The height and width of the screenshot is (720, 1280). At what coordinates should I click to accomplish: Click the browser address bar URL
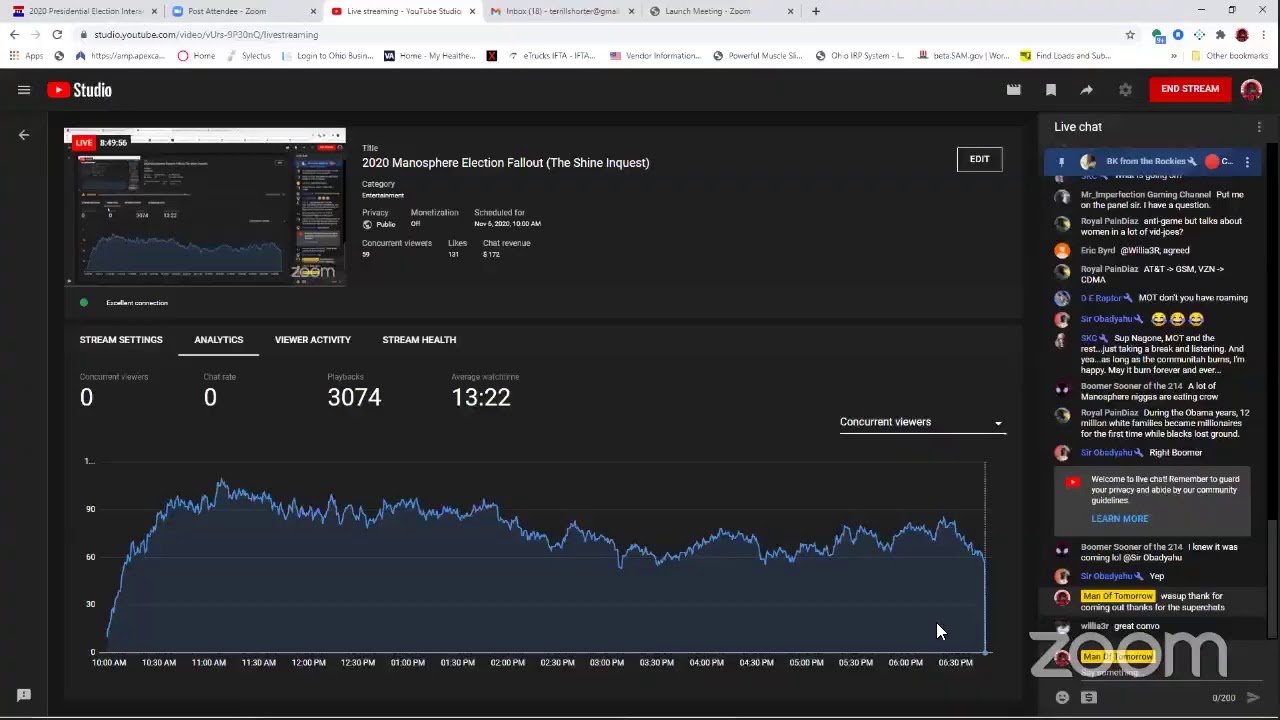[206, 34]
